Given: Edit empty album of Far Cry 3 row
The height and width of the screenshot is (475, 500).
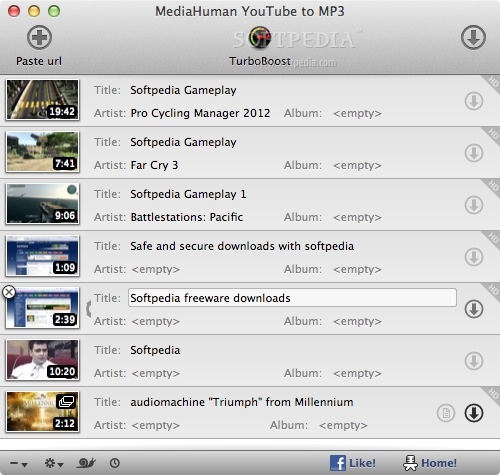Looking at the screenshot, I should (357, 165).
